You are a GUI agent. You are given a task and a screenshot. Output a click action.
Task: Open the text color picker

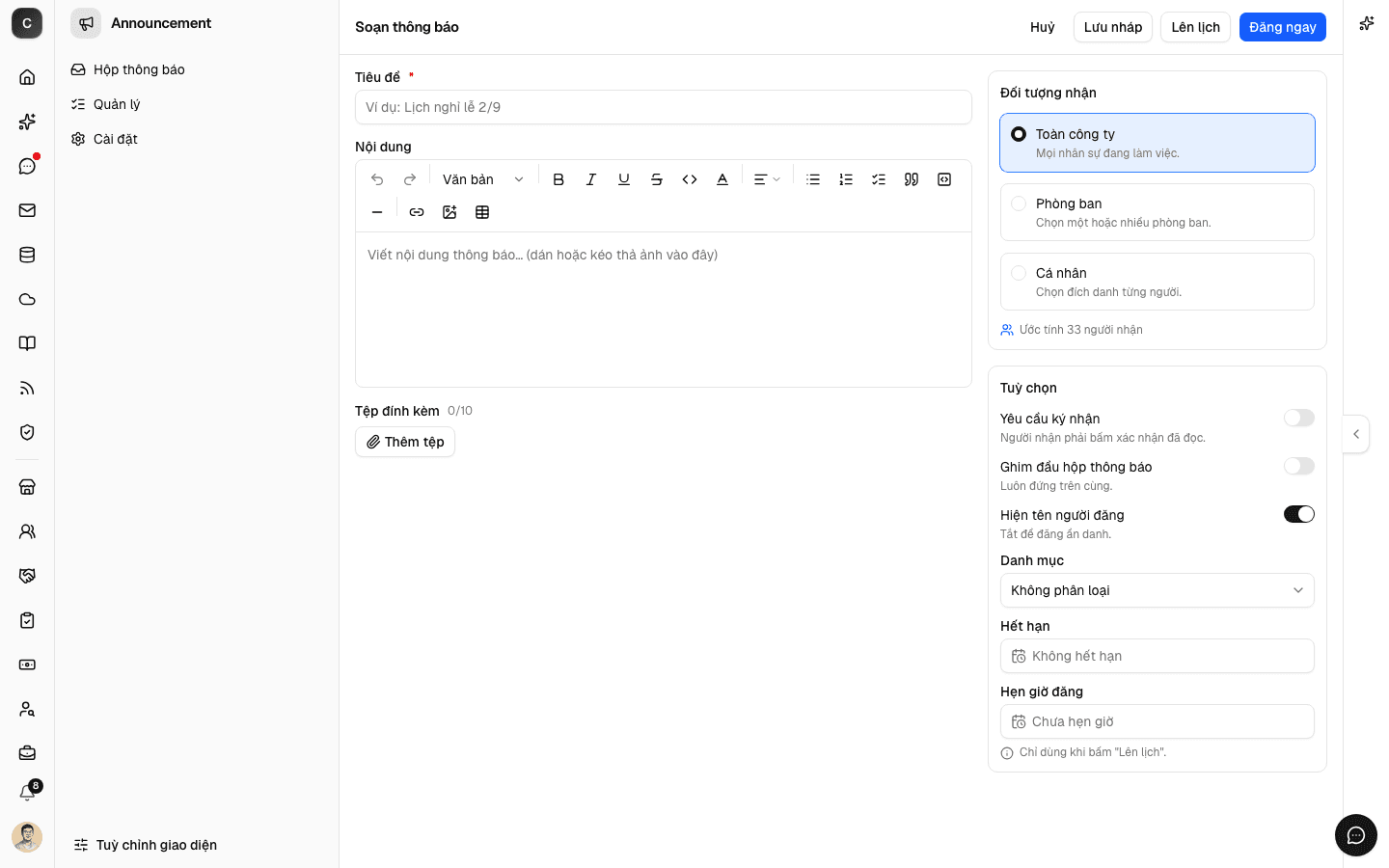(722, 179)
